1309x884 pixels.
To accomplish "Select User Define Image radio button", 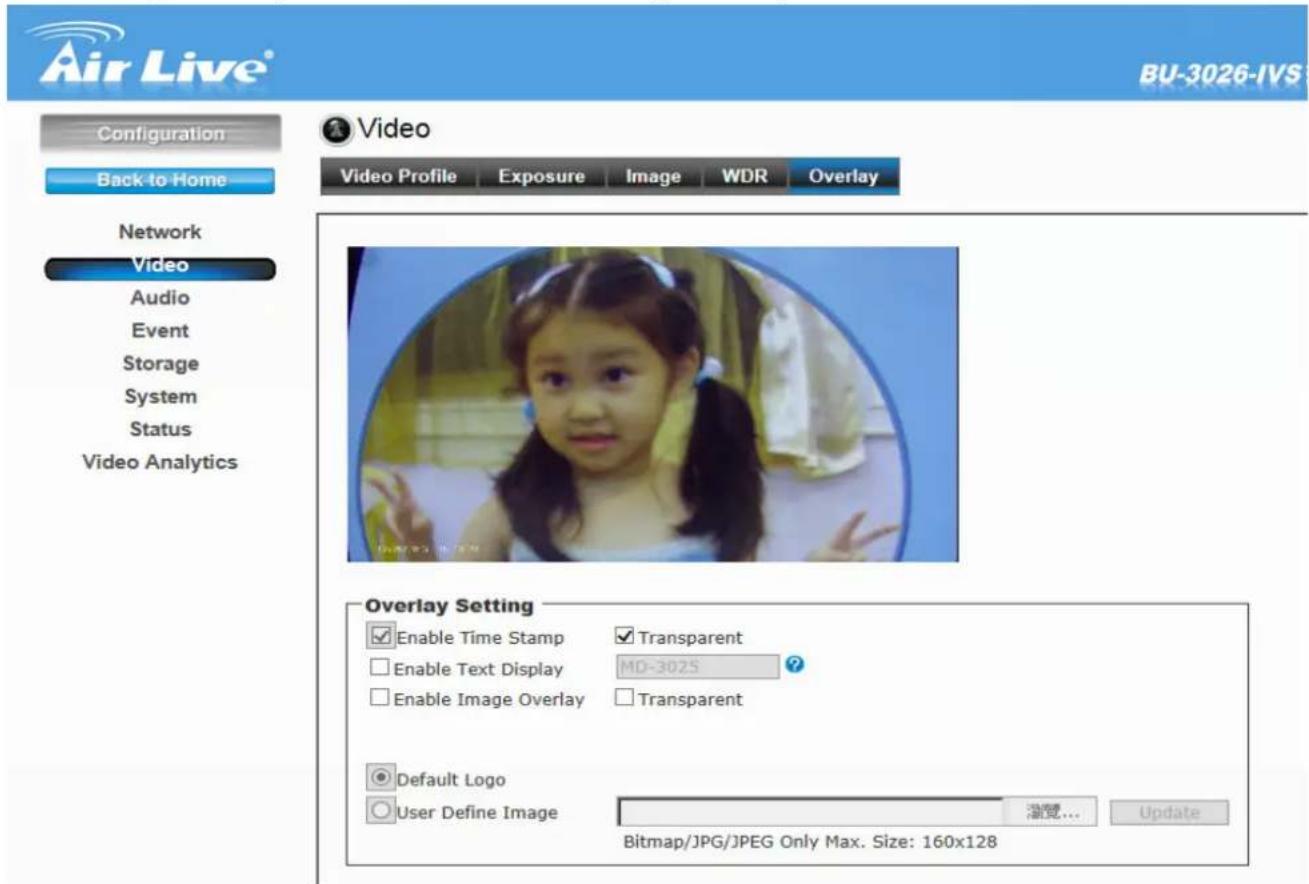I will tap(381, 811).
